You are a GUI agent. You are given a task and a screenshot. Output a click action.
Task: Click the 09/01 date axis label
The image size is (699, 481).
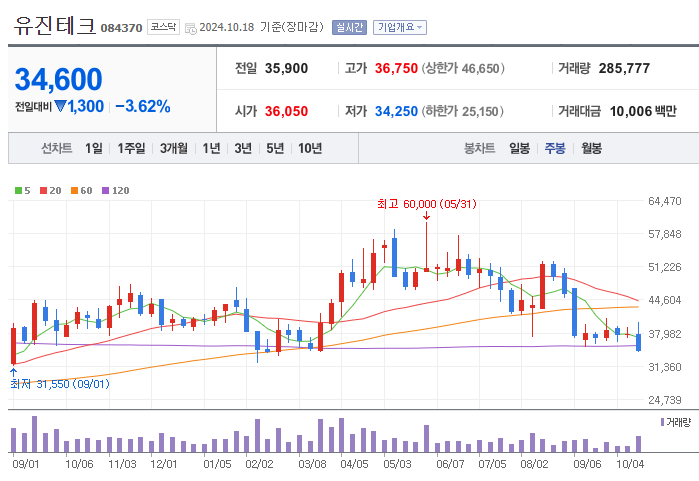[x=25, y=464]
